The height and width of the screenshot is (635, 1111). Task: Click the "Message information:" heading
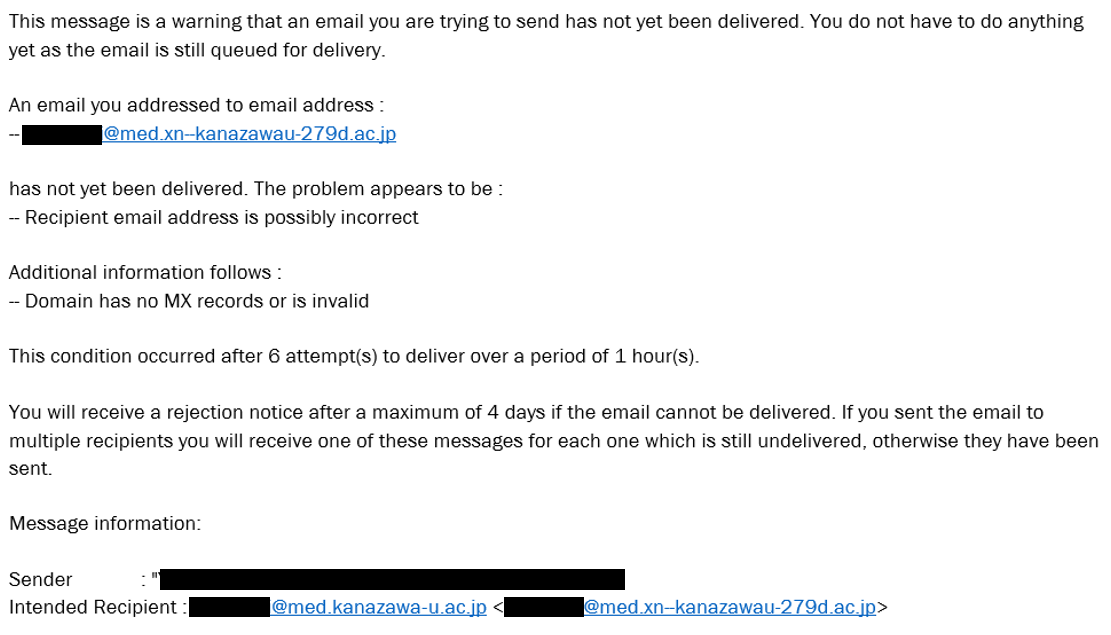click(x=105, y=524)
